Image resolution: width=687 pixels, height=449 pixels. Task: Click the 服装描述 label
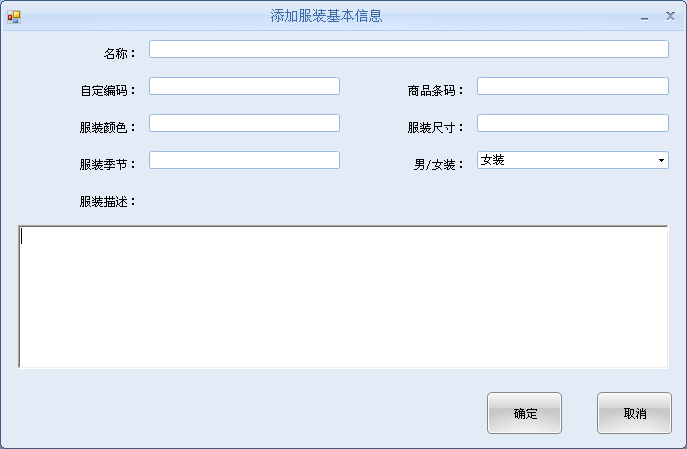click(x=108, y=202)
